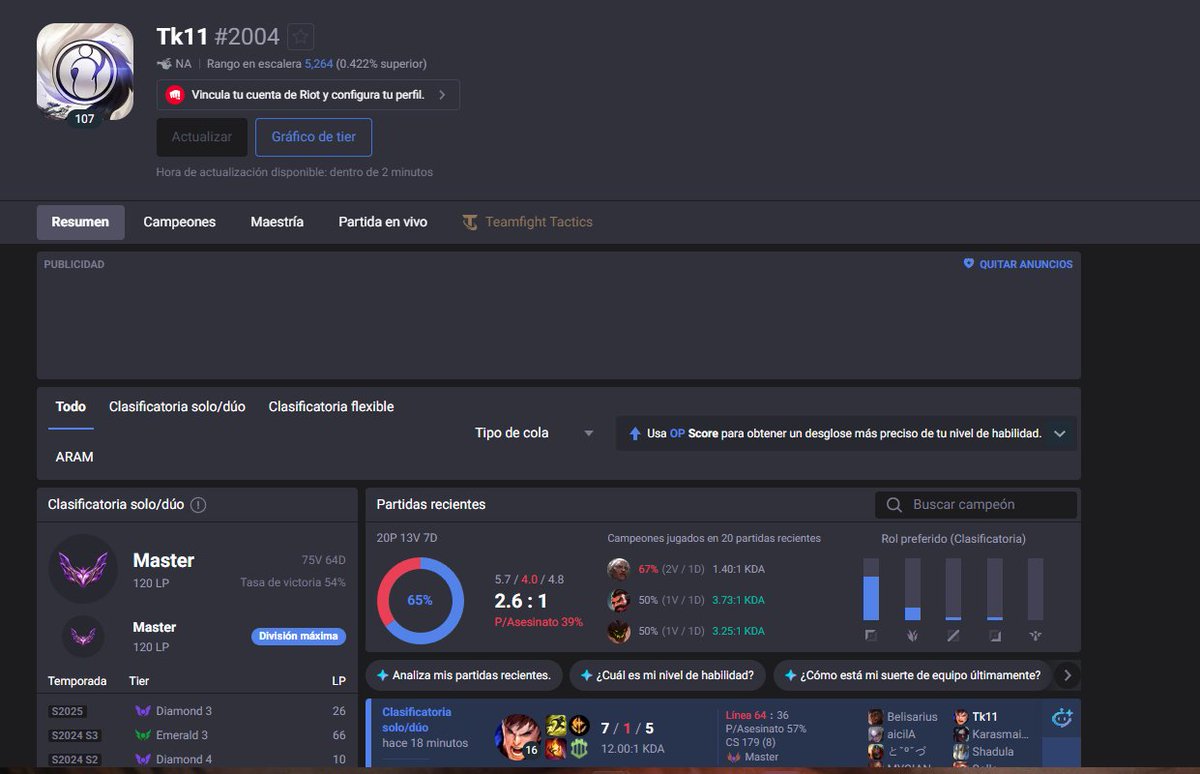Select the Resumen tab
This screenshot has width=1200, height=774.
[81, 222]
